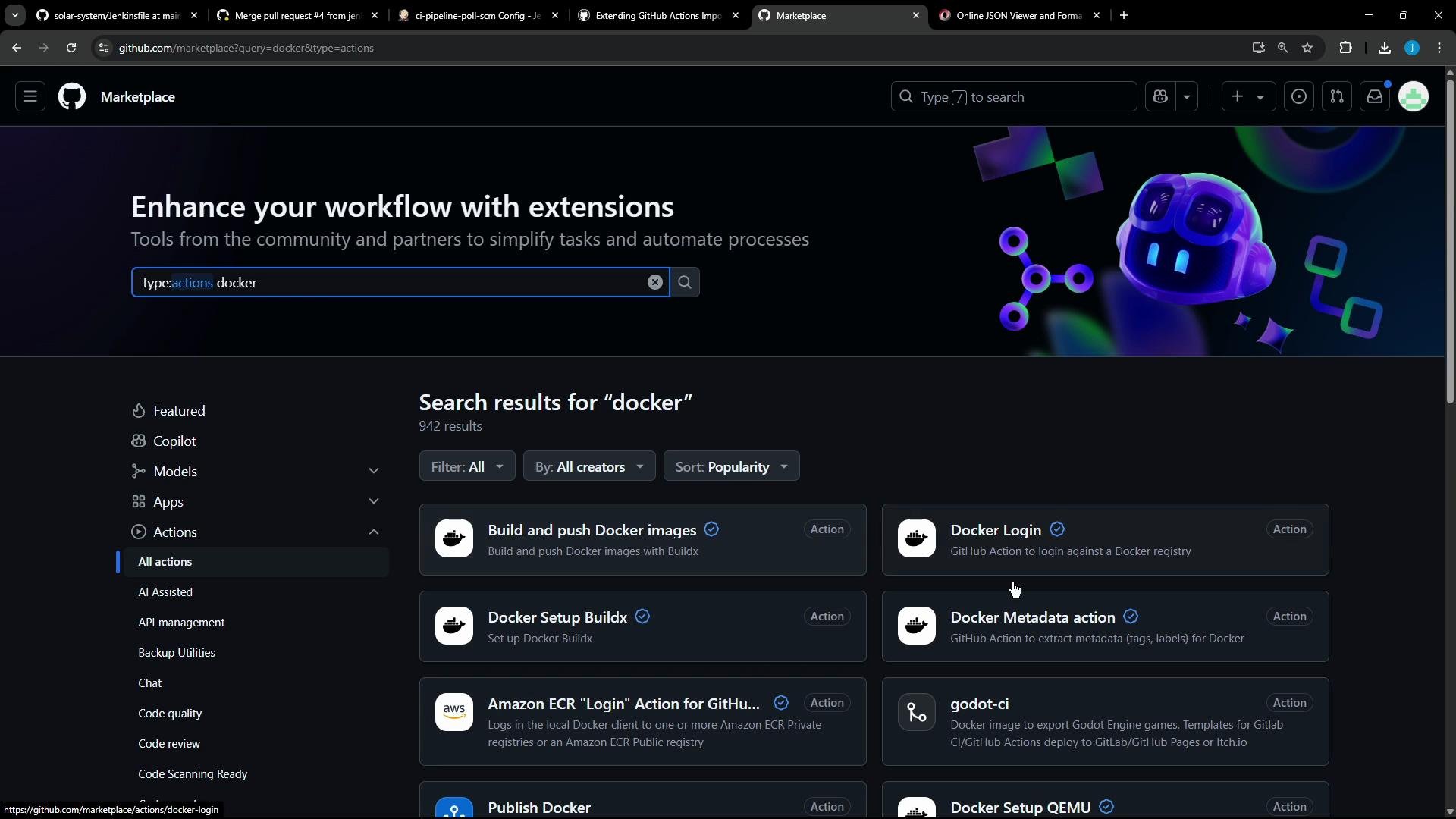Viewport: 1456px width, 819px height.
Task: Open the notifications inbox icon
Action: (1375, 97)
